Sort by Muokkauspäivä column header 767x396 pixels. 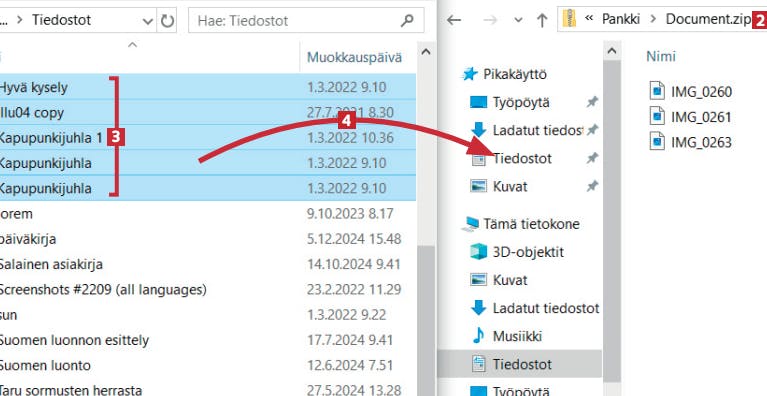[x=354, y=57]
